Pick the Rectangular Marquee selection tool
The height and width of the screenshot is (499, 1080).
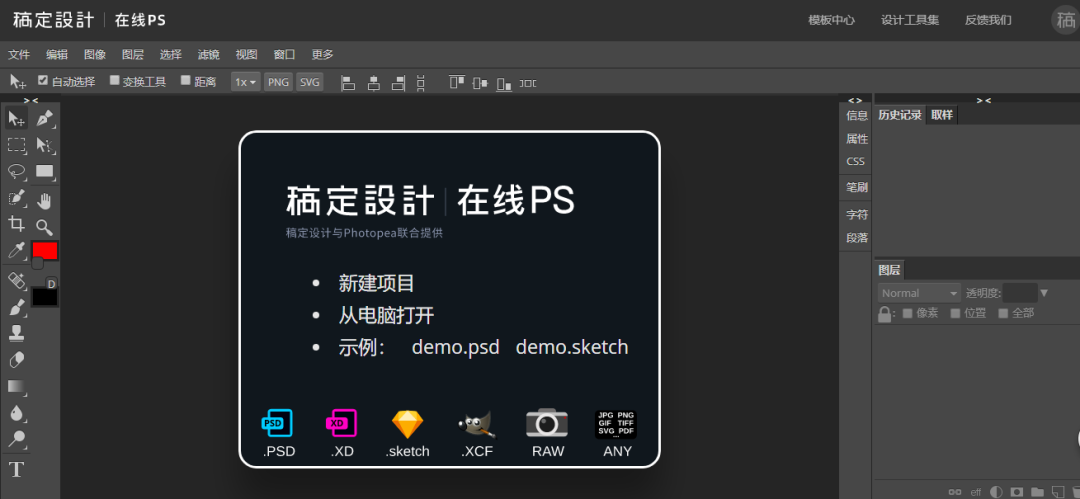[17, 145]
